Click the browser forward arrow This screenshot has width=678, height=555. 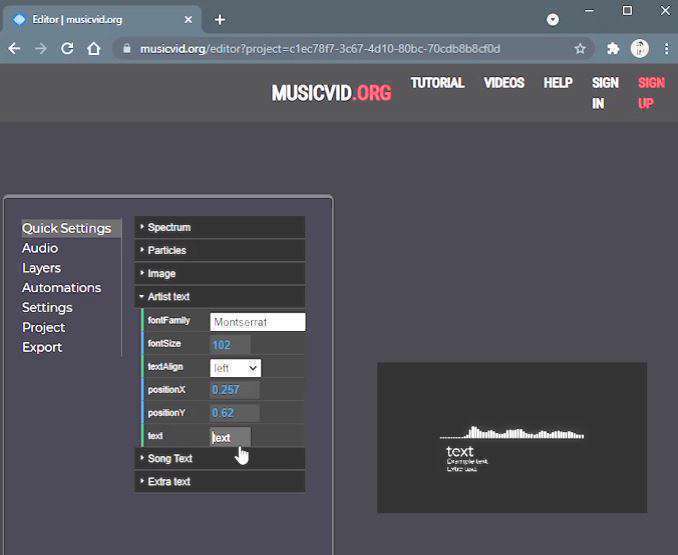[41, 48]
